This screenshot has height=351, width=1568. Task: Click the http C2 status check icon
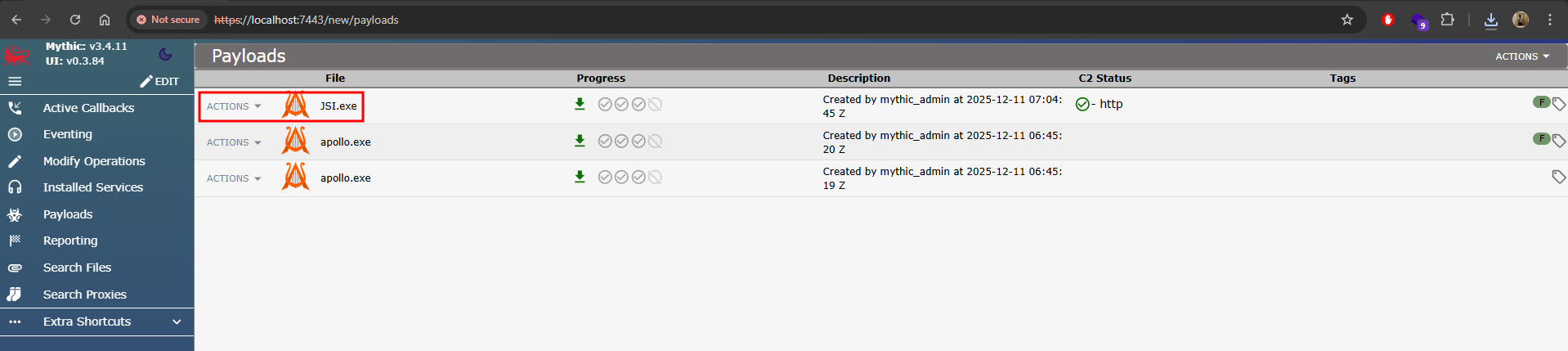(x=1082, y=105)
